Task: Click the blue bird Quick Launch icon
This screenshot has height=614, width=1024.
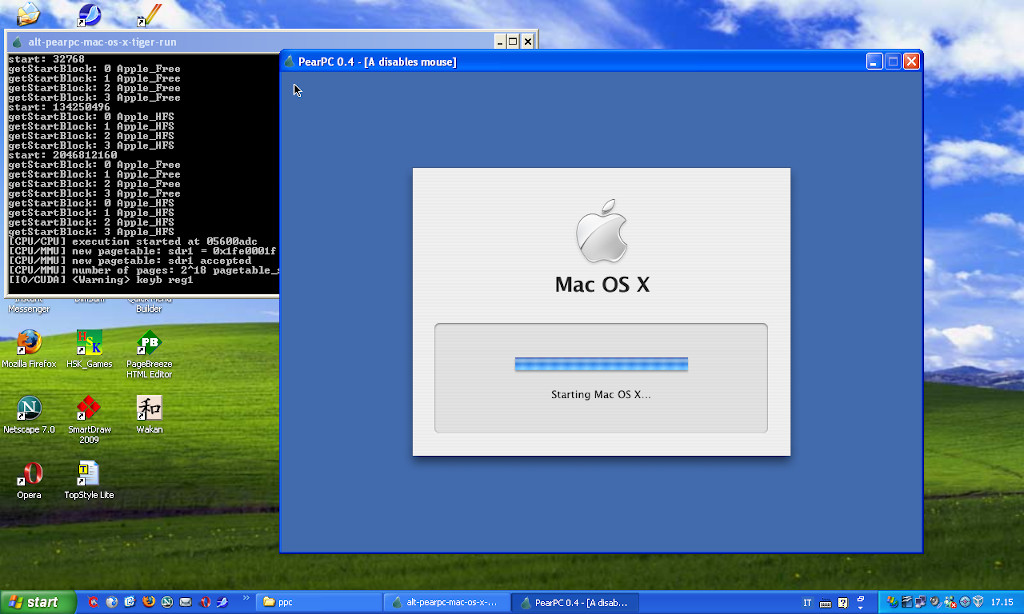Action: pyautogui.click(x=223, y=602)
